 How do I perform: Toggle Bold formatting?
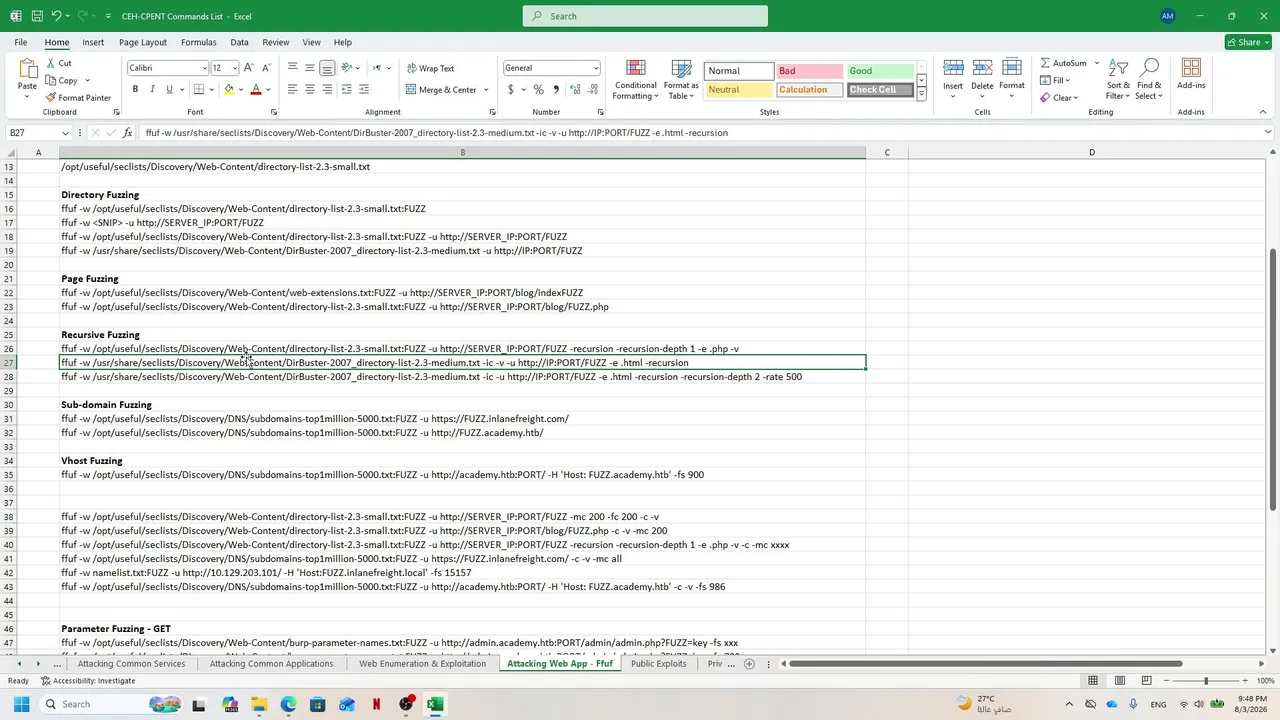(135, 89)
